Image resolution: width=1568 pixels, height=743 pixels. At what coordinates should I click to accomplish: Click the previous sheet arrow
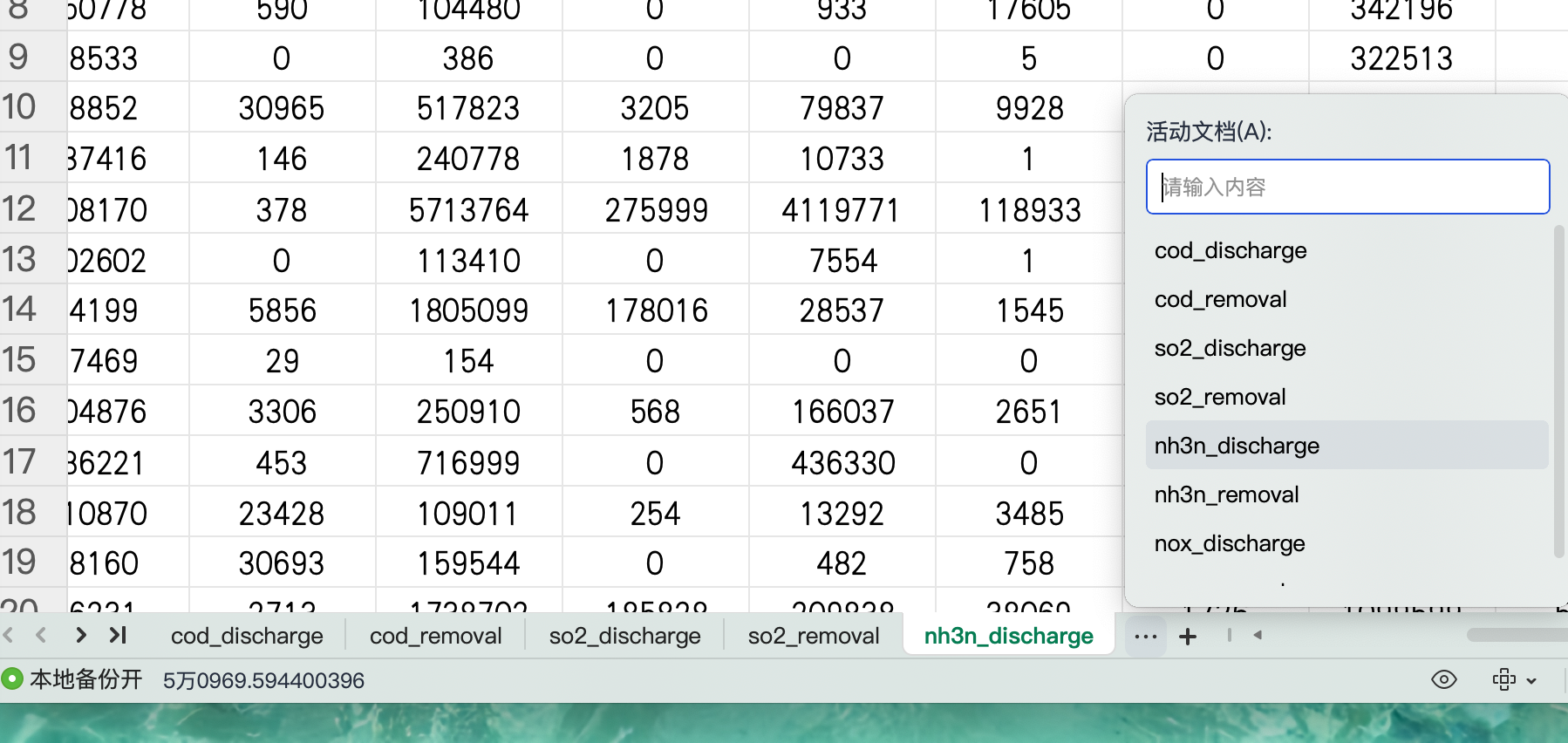coord(41,636)
